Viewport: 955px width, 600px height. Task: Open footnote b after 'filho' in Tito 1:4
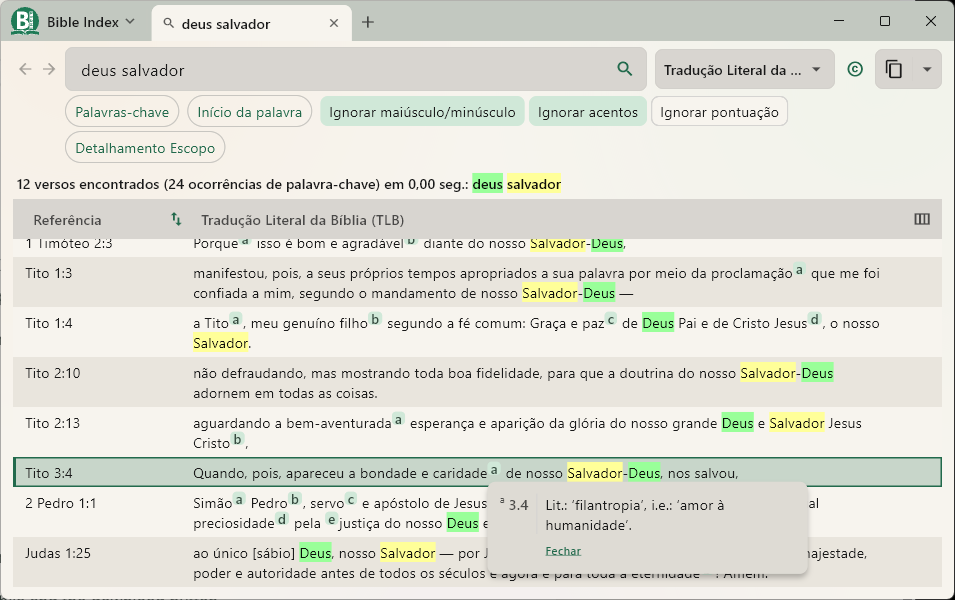[x=375, y=319]
